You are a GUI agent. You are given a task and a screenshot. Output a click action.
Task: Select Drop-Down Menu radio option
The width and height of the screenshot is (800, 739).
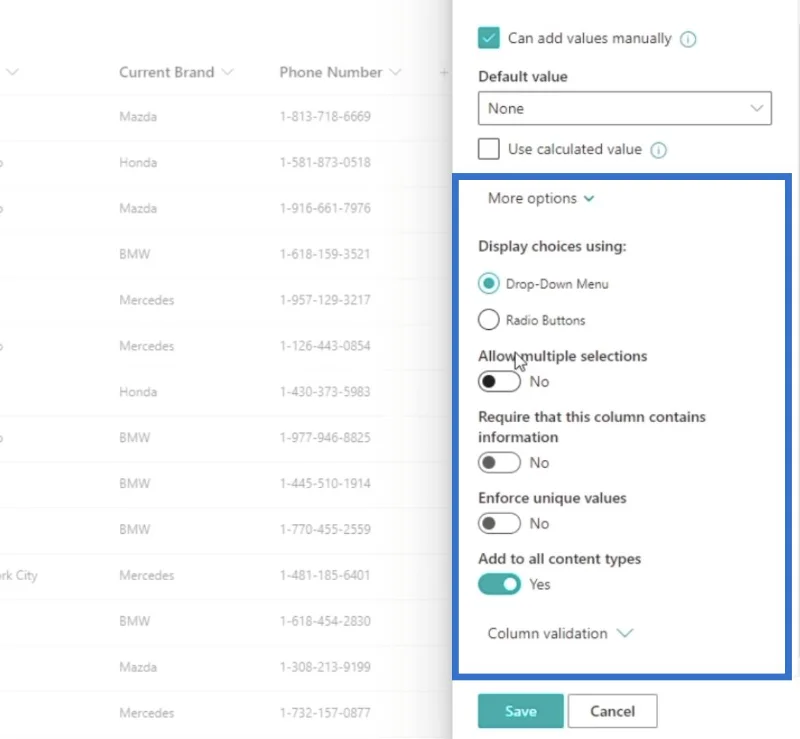pyautogui.click(x=489, y=283)
